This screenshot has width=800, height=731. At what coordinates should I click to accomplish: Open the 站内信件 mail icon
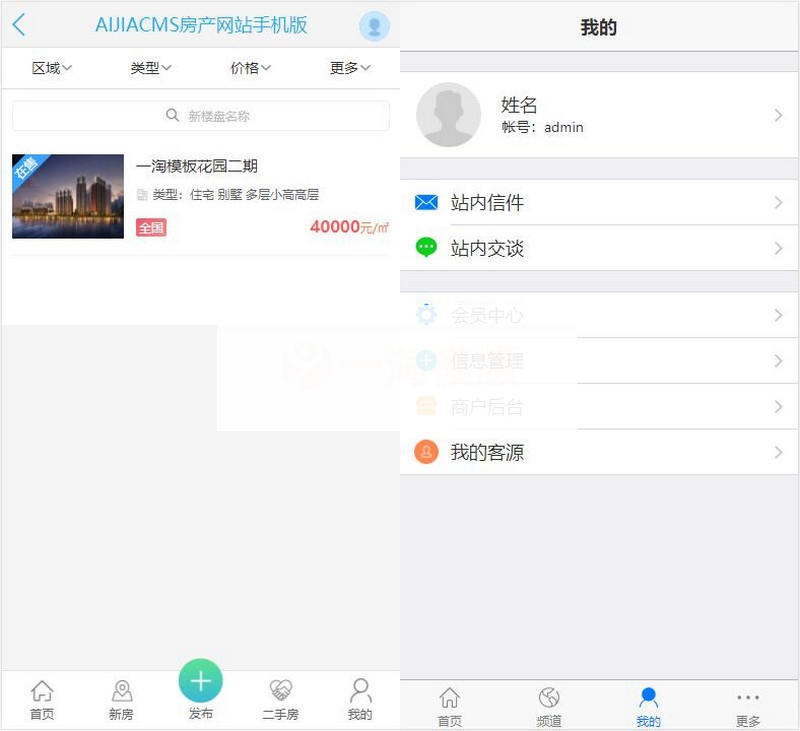(428, 202)
